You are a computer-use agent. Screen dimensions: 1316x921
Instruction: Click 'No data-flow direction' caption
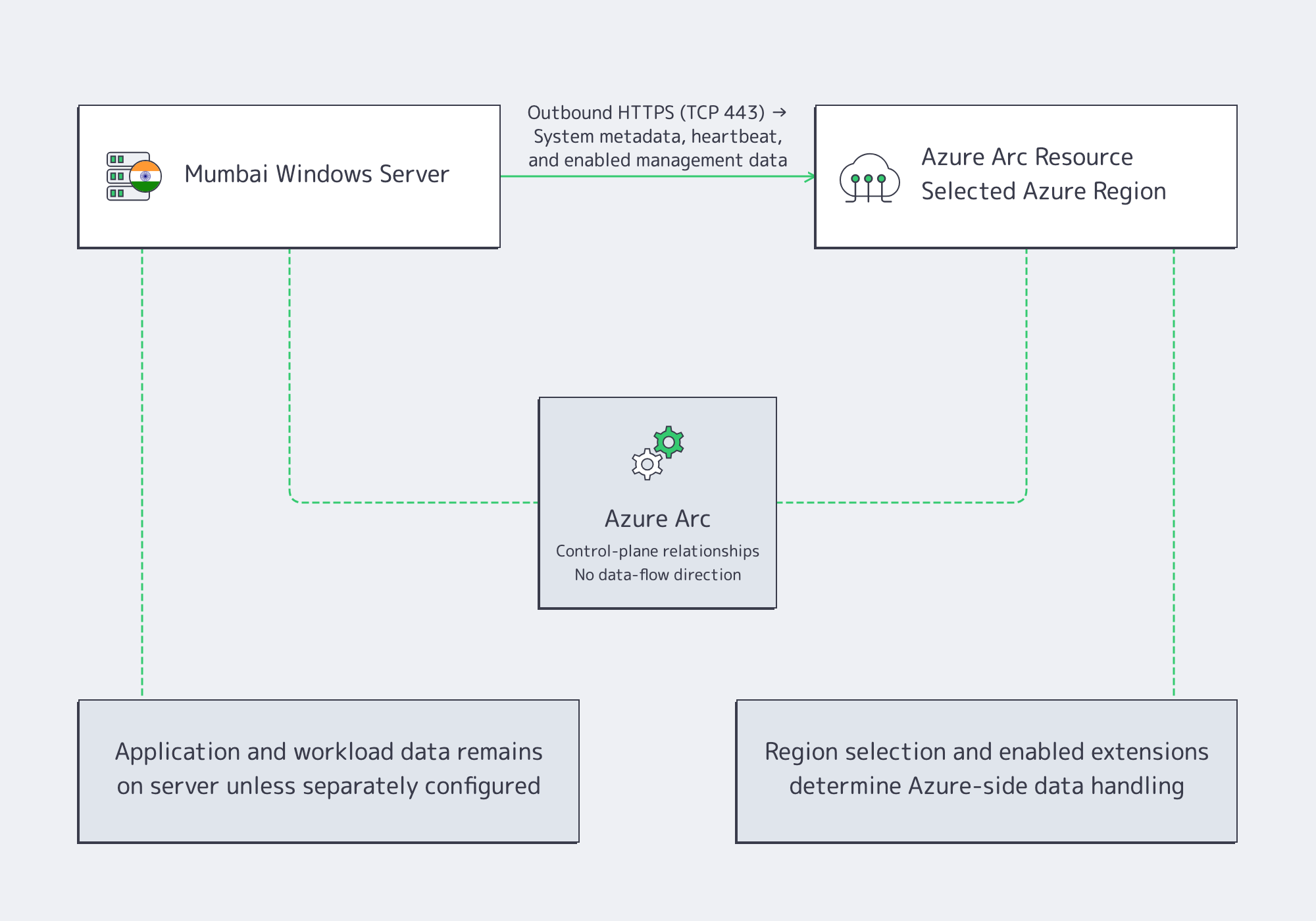(657, 575)
